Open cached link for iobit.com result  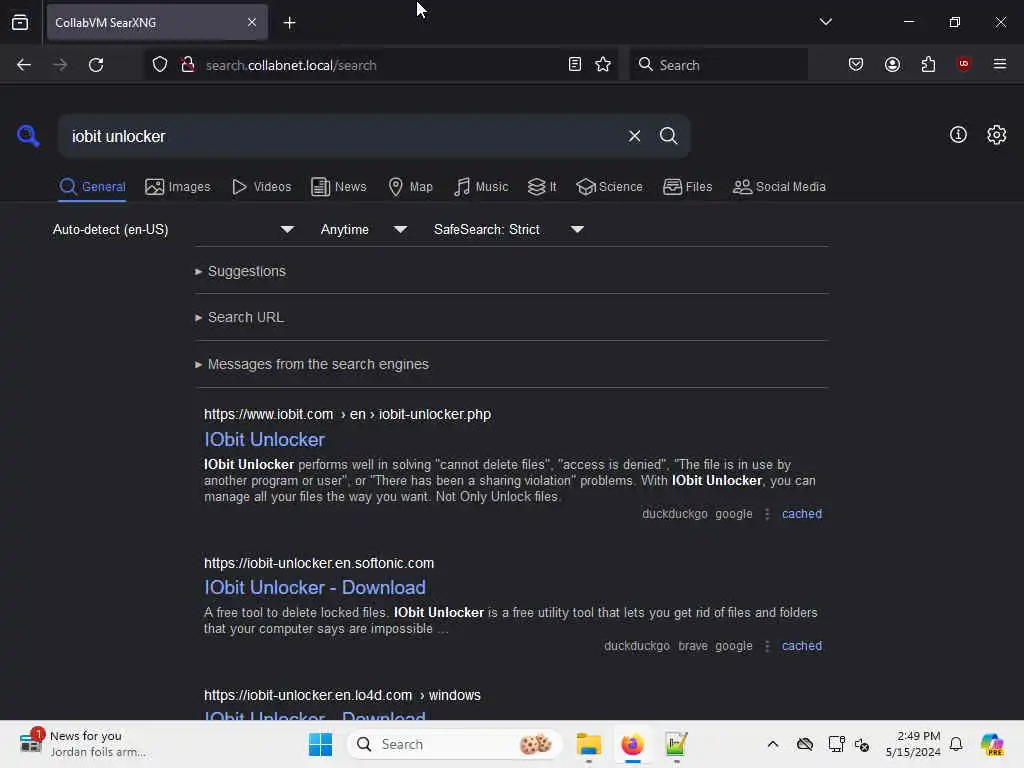coord(802,514)
